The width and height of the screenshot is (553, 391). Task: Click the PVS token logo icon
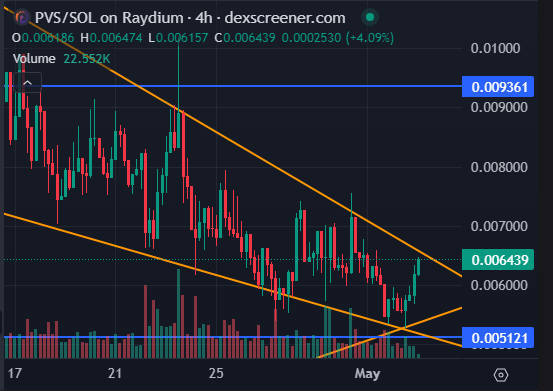(x=22, y=17)
